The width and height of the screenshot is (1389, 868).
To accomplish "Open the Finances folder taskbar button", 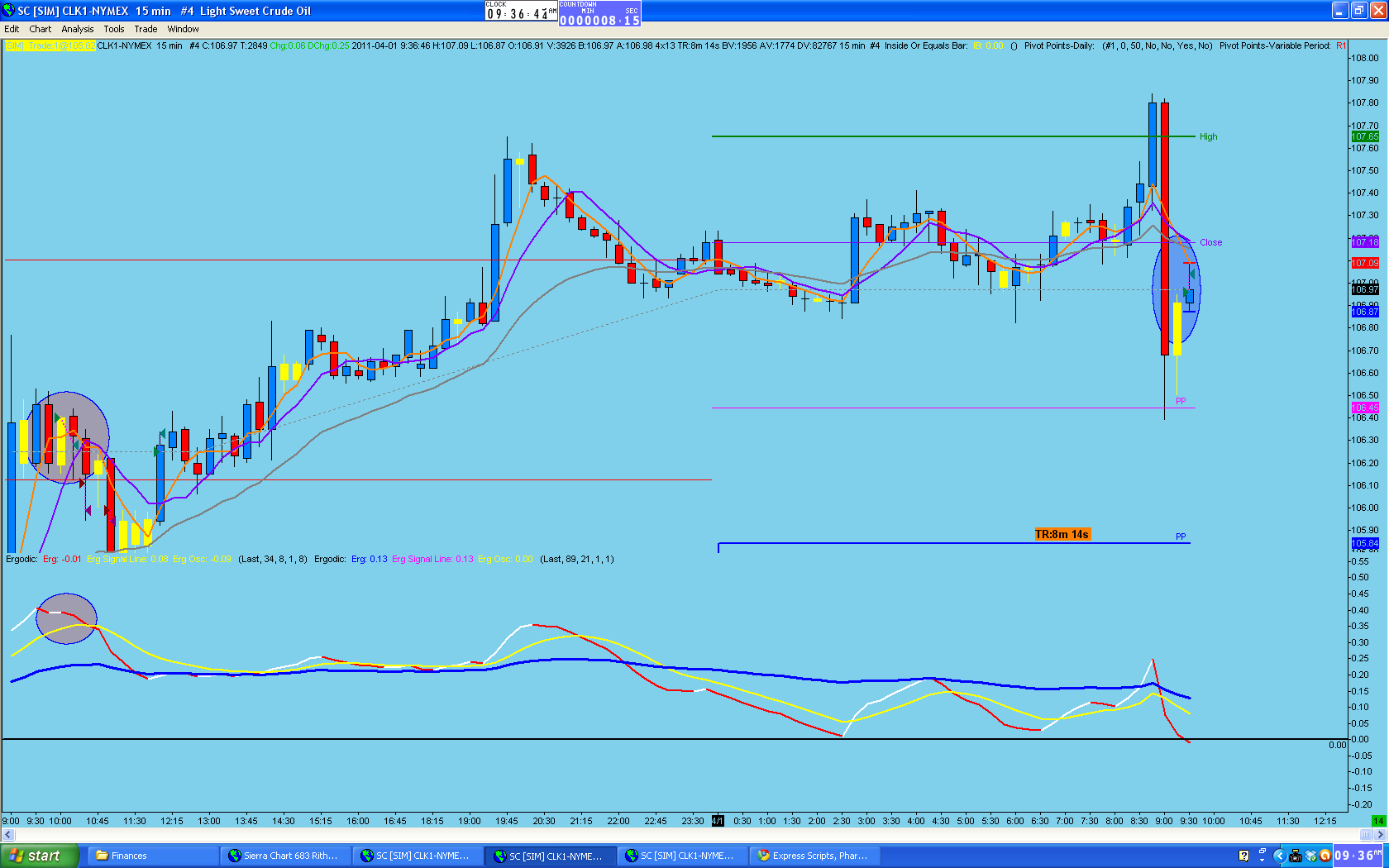I will click(152, 856).
